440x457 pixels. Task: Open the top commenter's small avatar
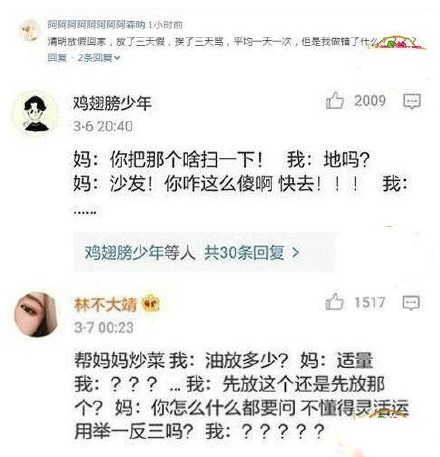point(30,30)
